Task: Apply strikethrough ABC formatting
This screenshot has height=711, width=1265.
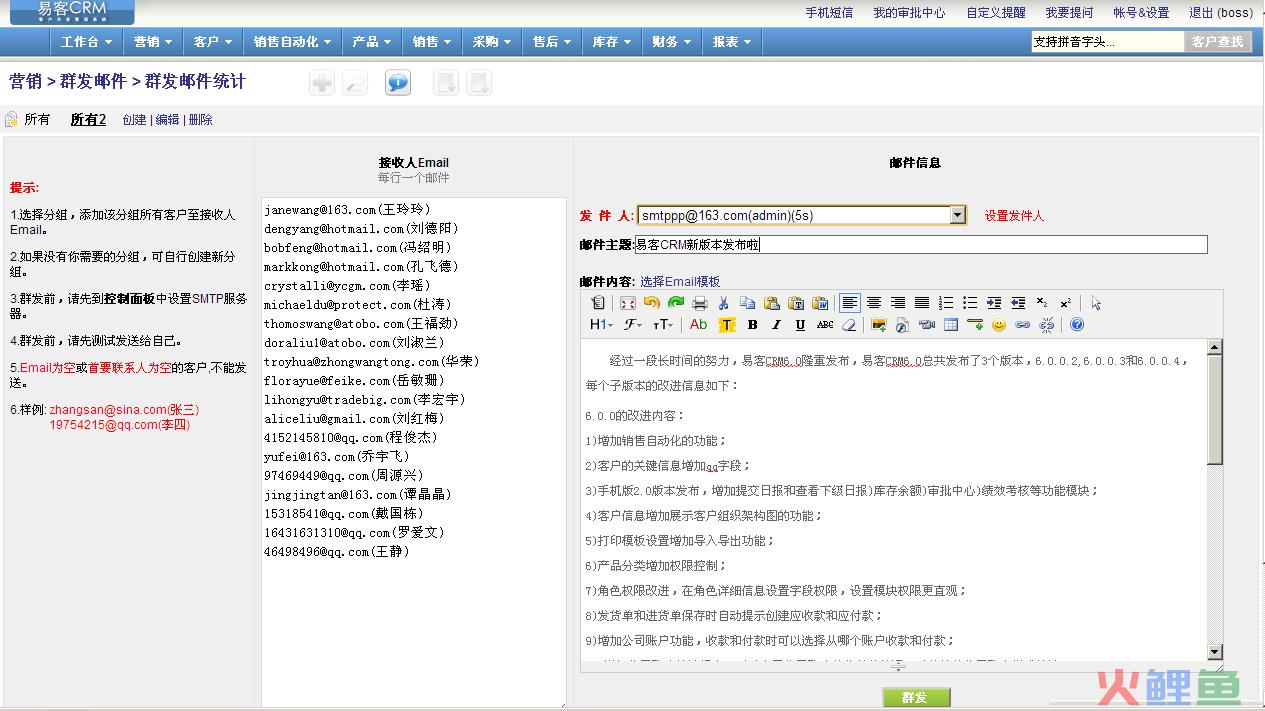Action: coord(825,325)
